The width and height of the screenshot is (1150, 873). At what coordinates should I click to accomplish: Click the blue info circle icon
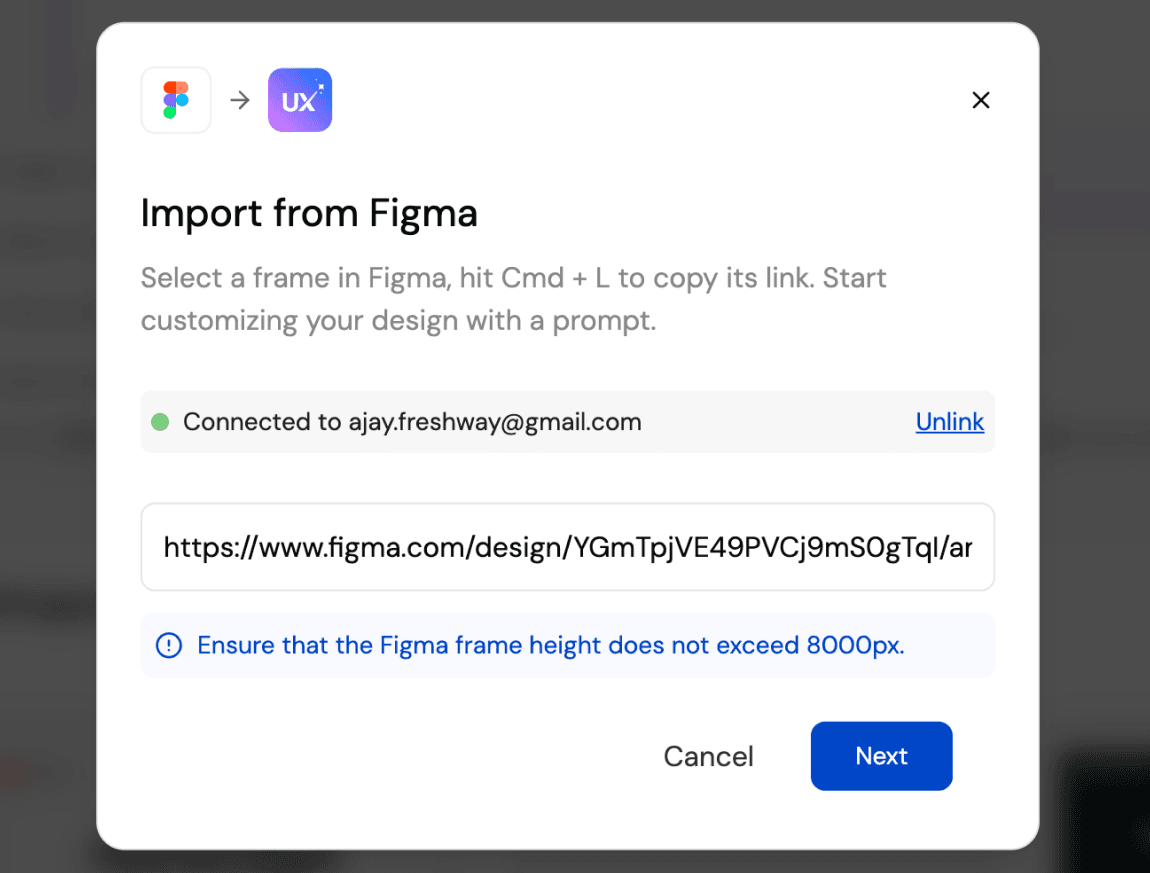(169, 646)
